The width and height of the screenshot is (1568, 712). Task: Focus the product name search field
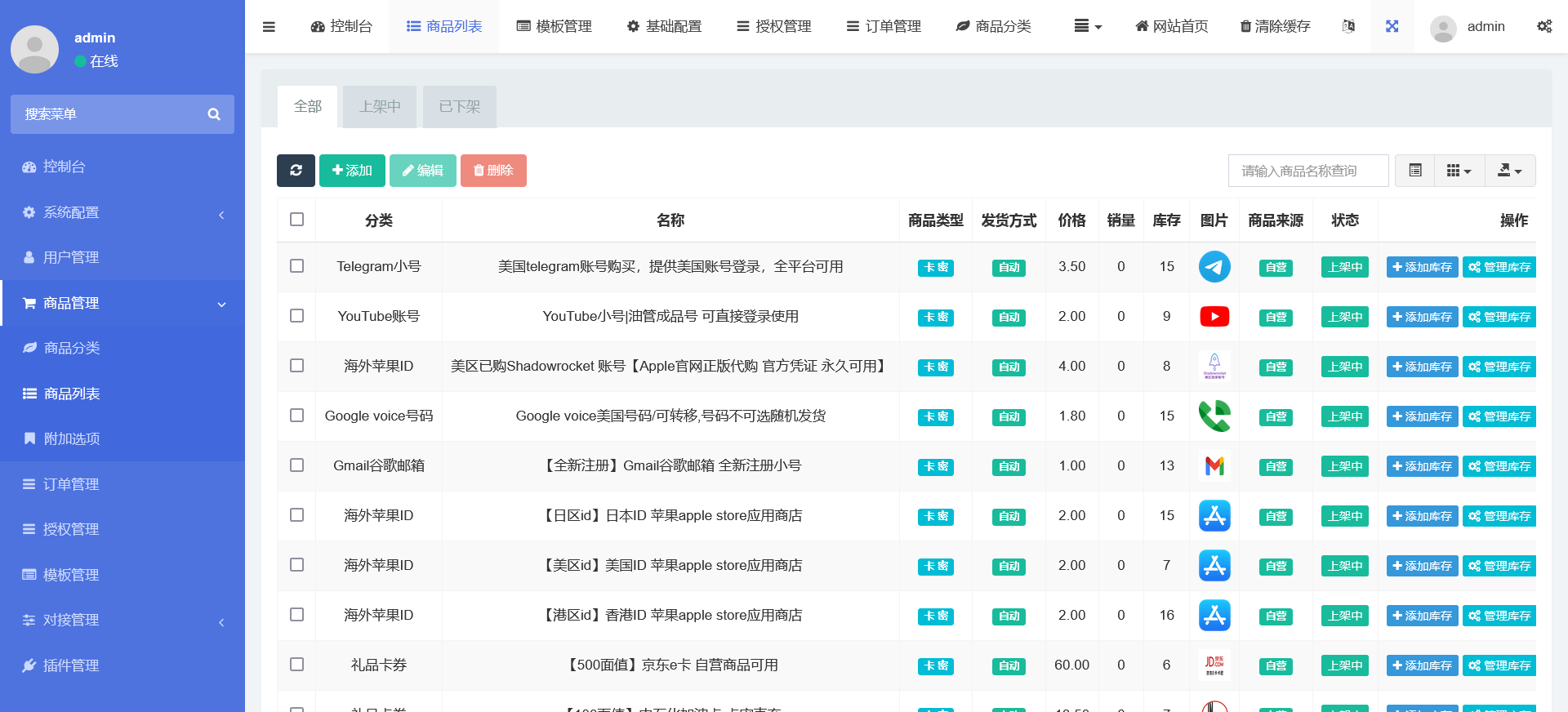(x=1307, y=171)
